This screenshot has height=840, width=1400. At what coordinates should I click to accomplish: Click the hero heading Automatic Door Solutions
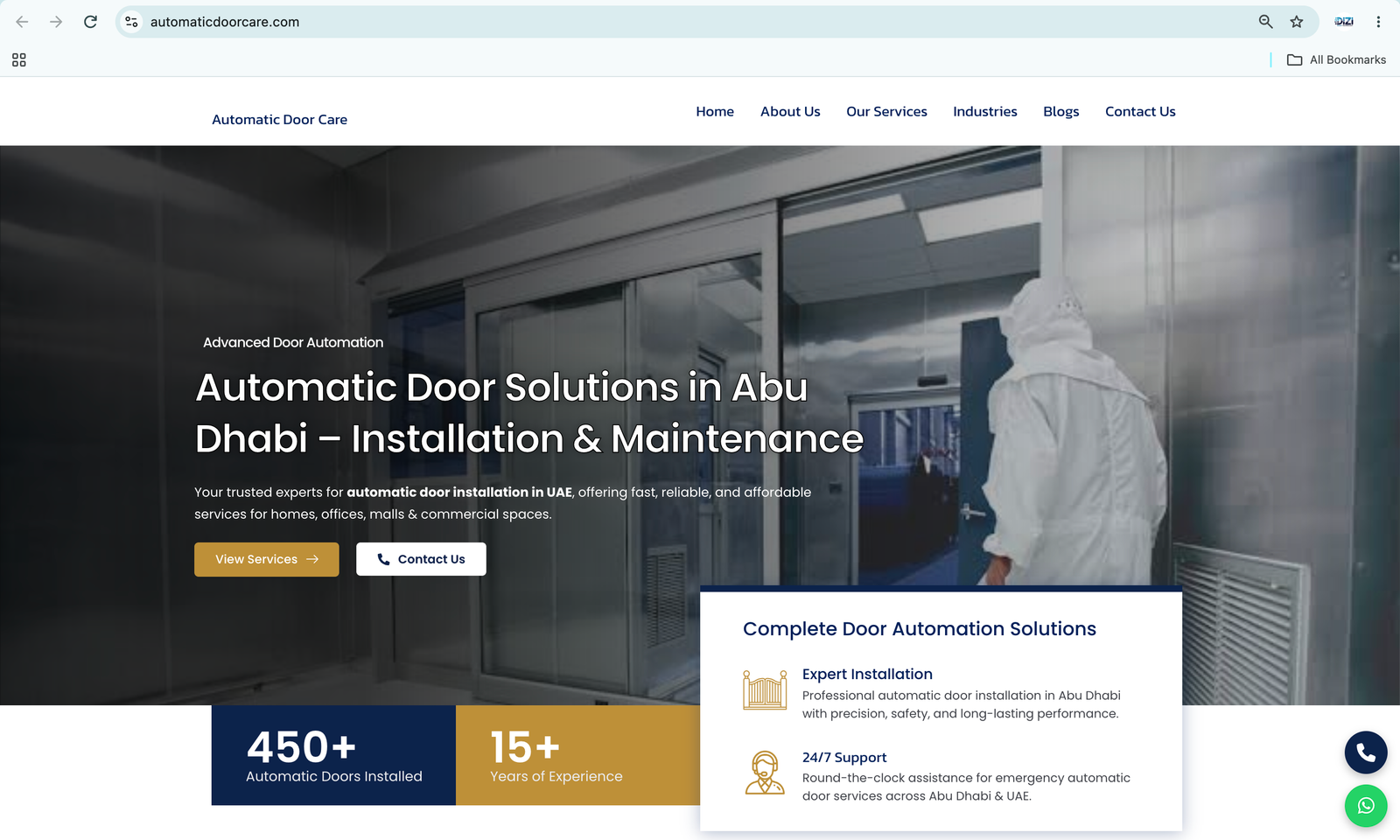(x=529, y=413)
